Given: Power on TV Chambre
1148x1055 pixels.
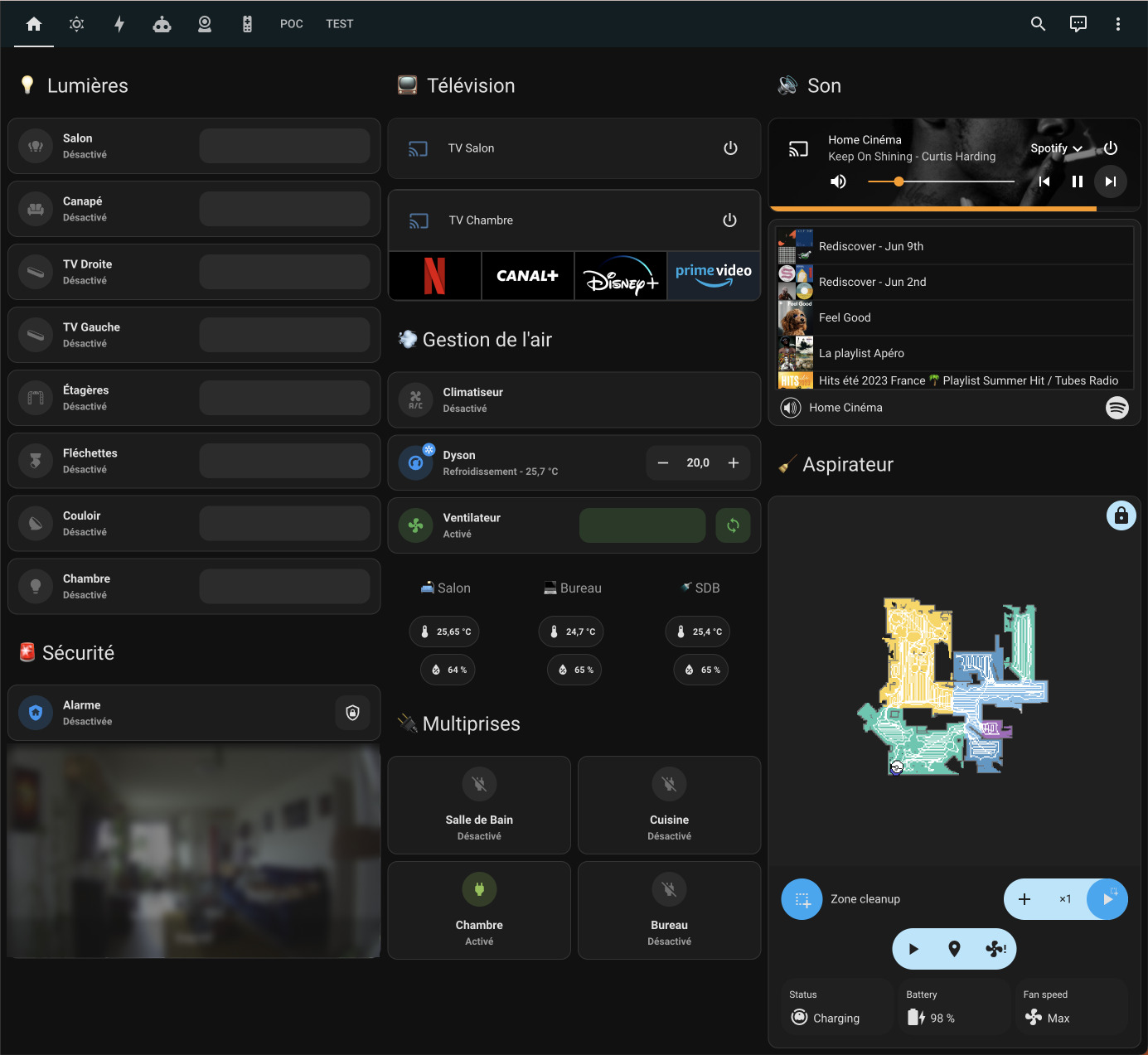Looking at the screenshot, I should [729, 220].
